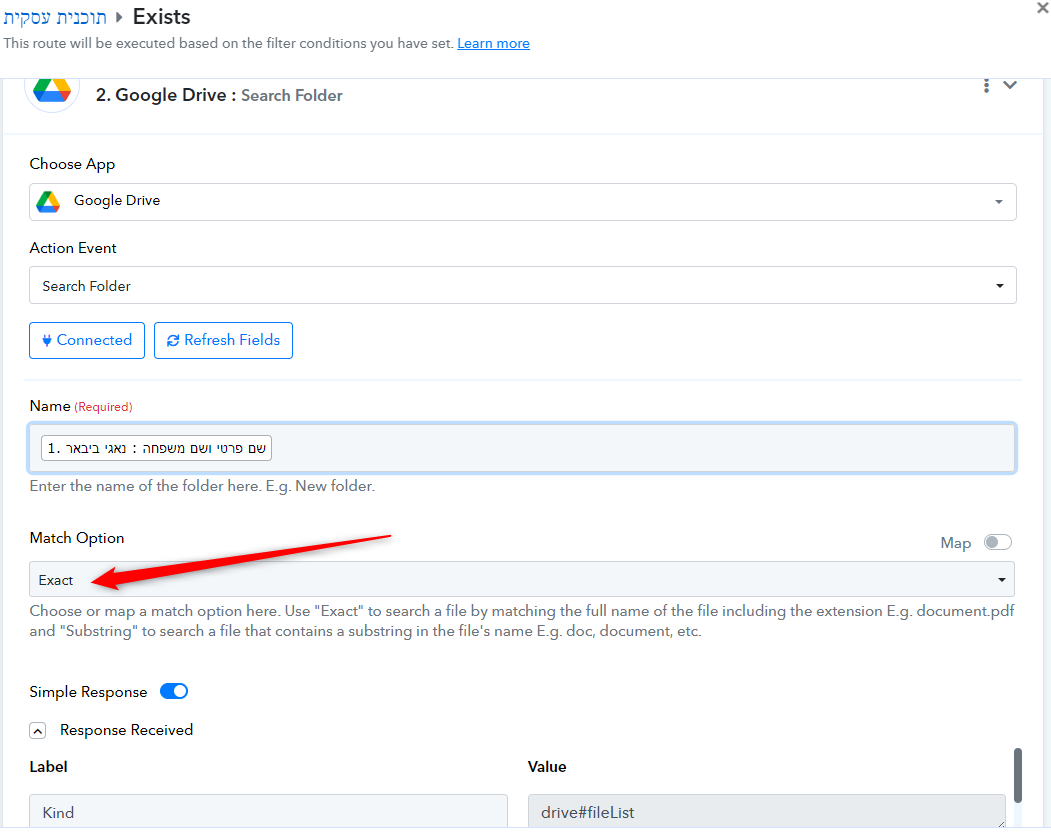The image size is (1051, 832).
Task: Click the response area scrollbar
Action: (x=1017, y=776)
